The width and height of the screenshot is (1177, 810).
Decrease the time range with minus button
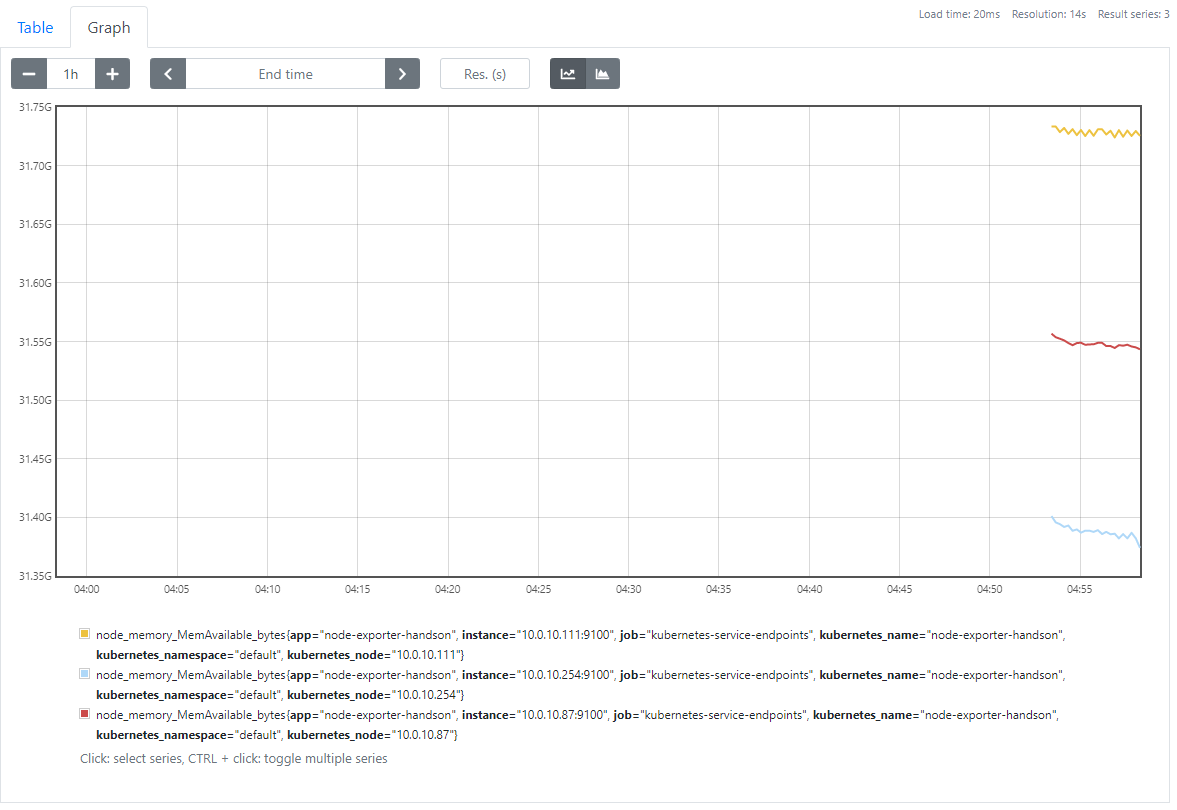tap(29, 74)
